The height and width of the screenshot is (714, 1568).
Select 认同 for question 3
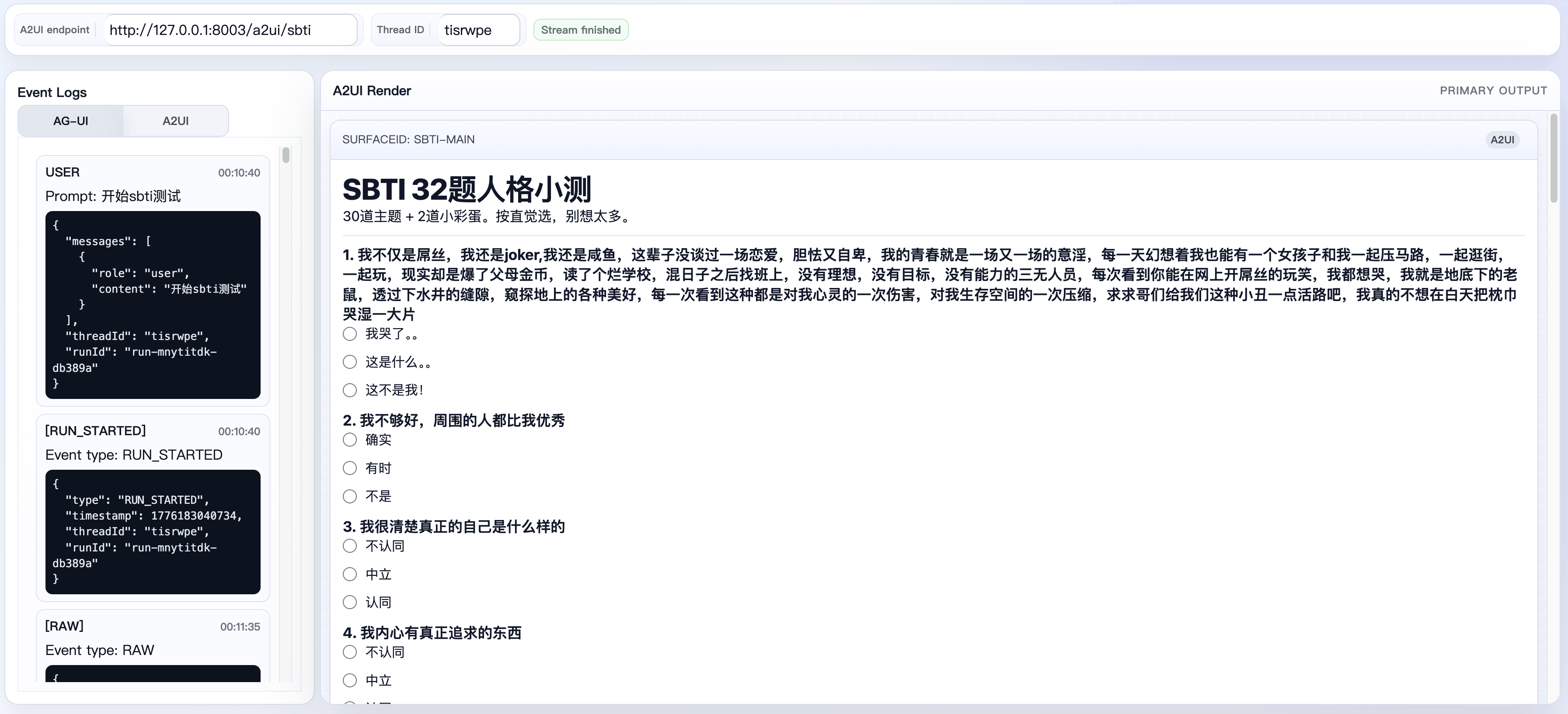(349, 603)
